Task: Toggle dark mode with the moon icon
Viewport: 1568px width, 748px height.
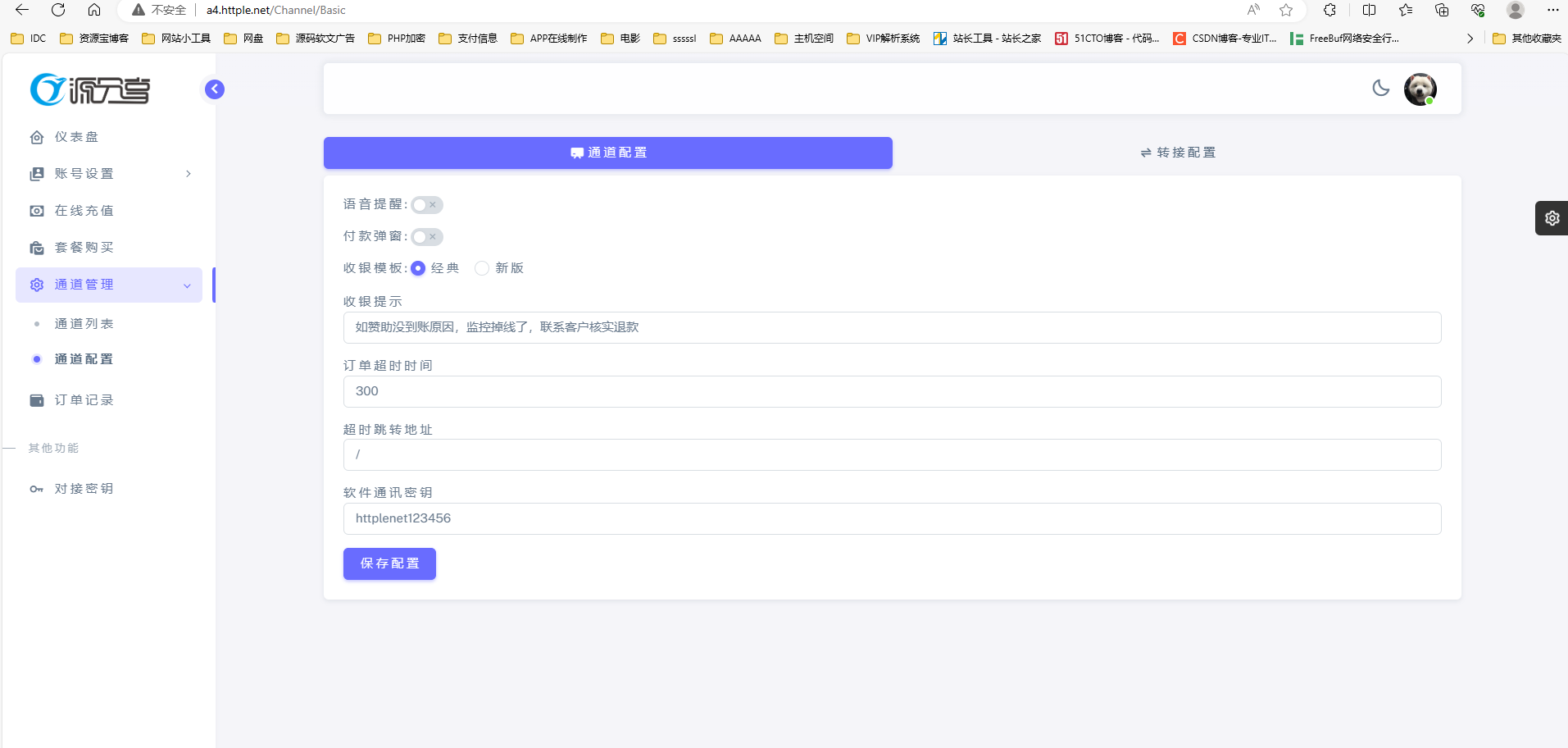Action: (1381, 89)
